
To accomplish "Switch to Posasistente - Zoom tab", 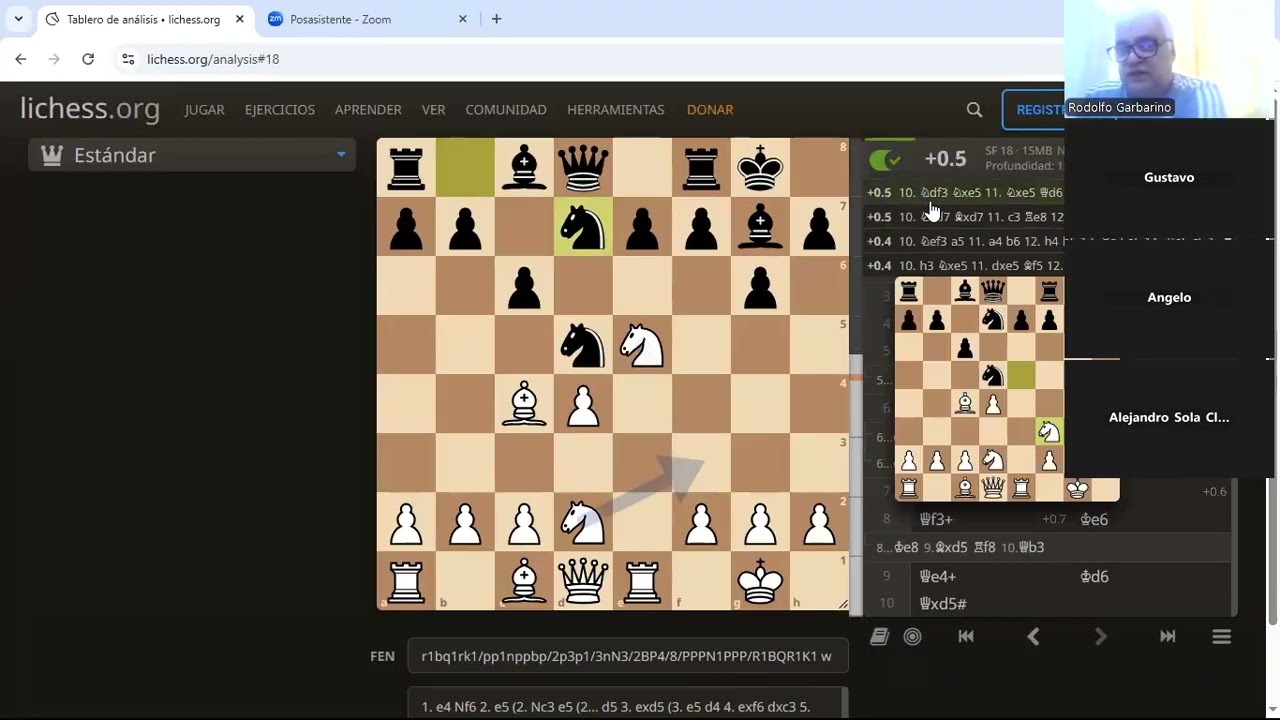I will coord(340,19).
